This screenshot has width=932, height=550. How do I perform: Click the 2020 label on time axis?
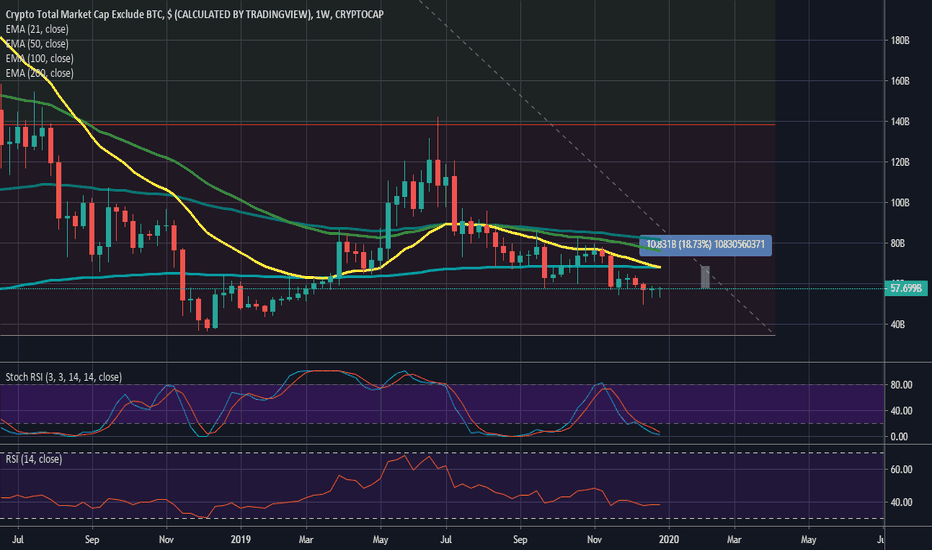tap(669, 539)
